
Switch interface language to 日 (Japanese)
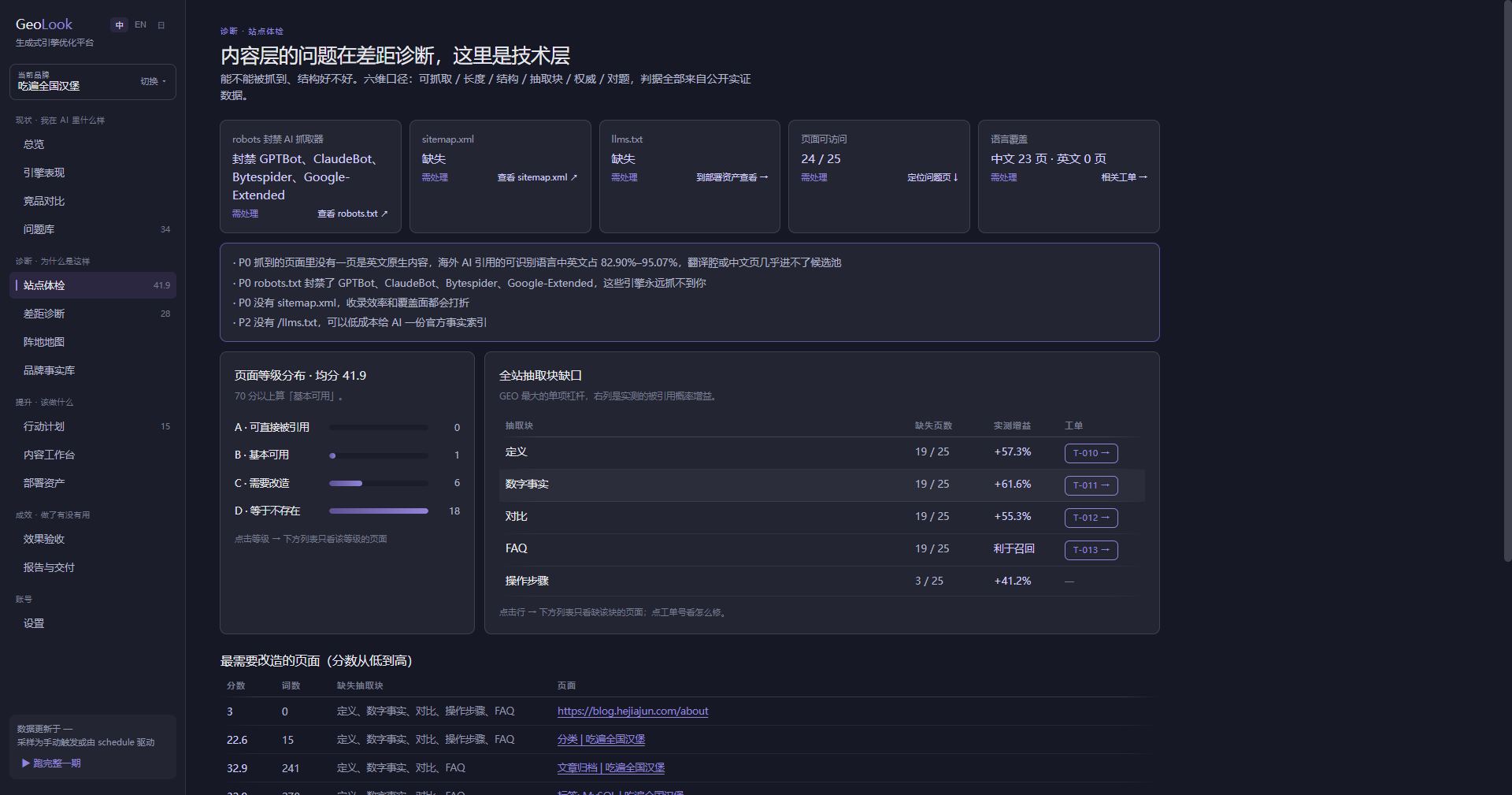[x=161, y=25]
